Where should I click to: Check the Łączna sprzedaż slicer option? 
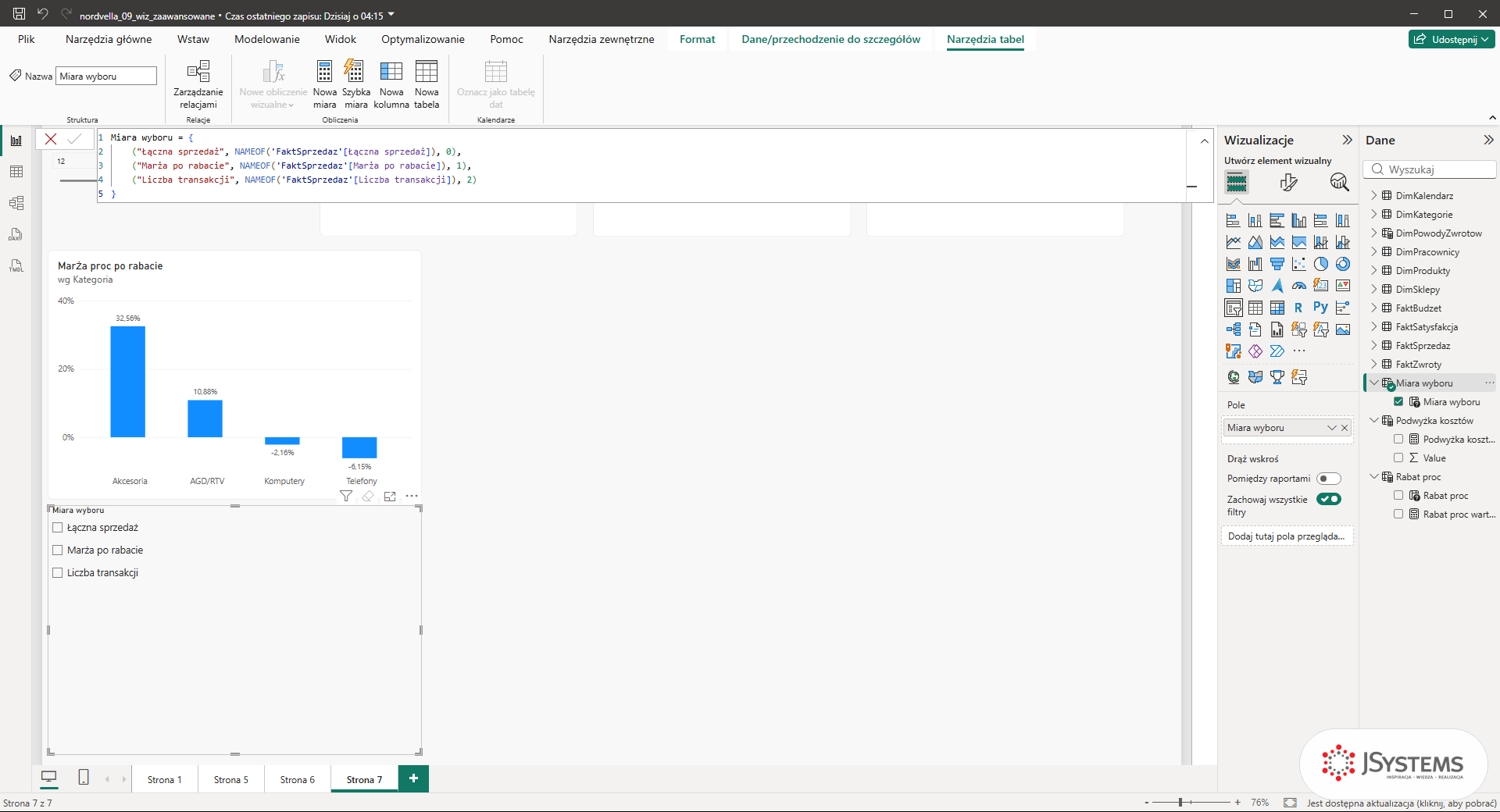click(x=57, y=528)
